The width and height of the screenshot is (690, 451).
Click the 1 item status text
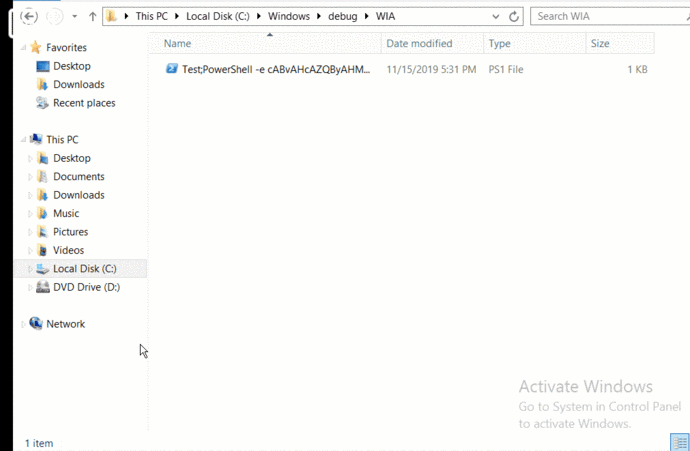(39, 444)
